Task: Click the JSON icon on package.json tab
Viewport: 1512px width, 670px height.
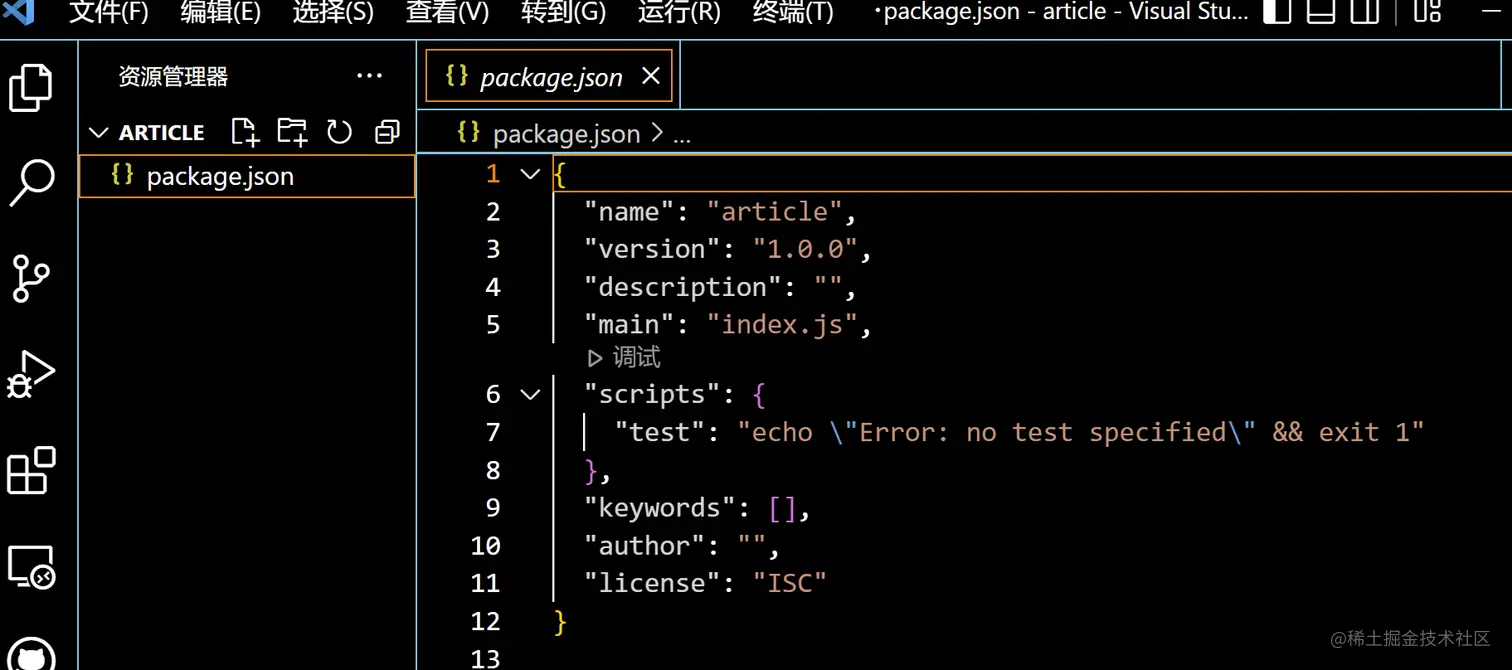Action: click(457, 76)
